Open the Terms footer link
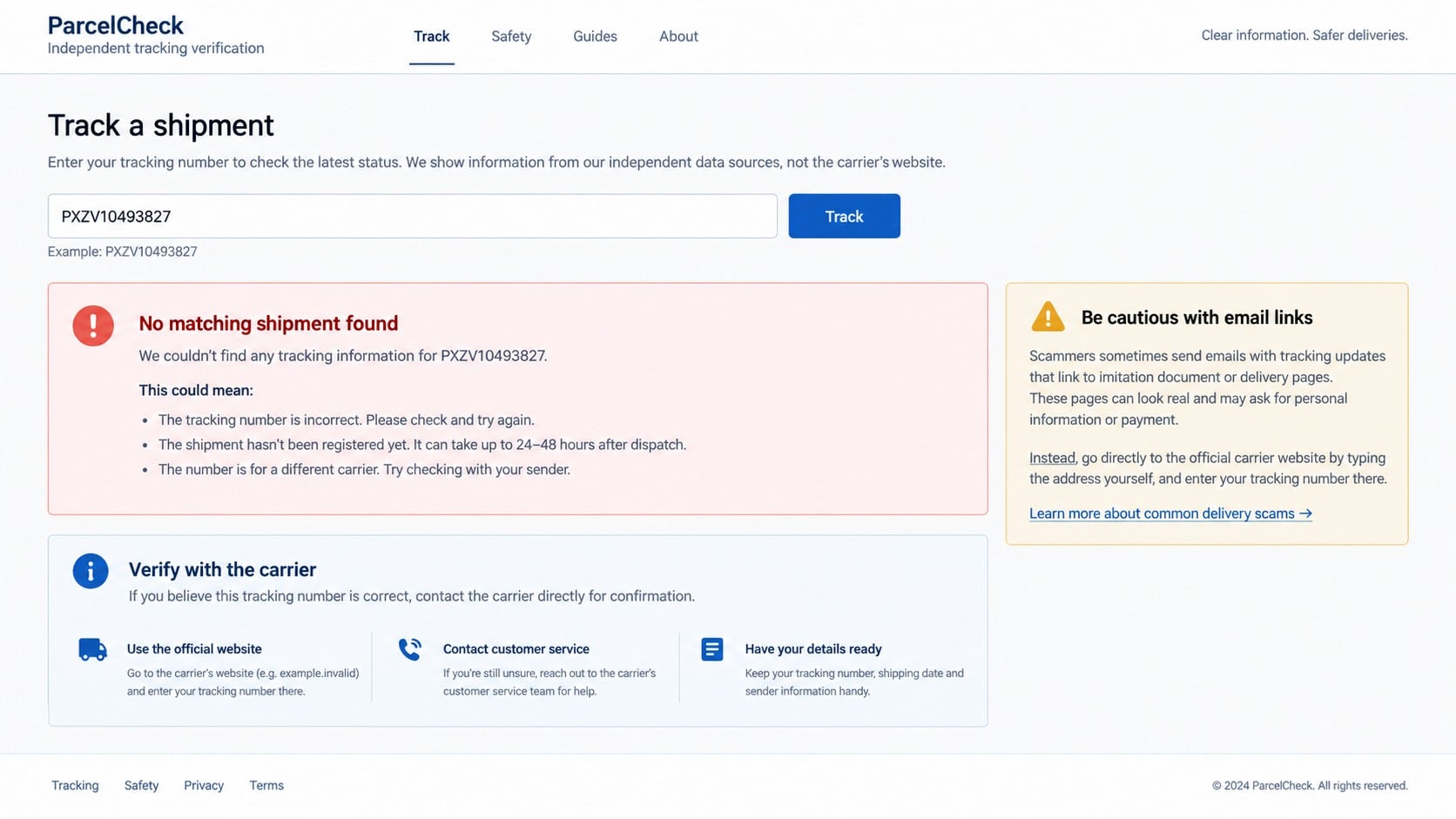The width and height of the screenshot is (1456, 819). tap(266, 785)
